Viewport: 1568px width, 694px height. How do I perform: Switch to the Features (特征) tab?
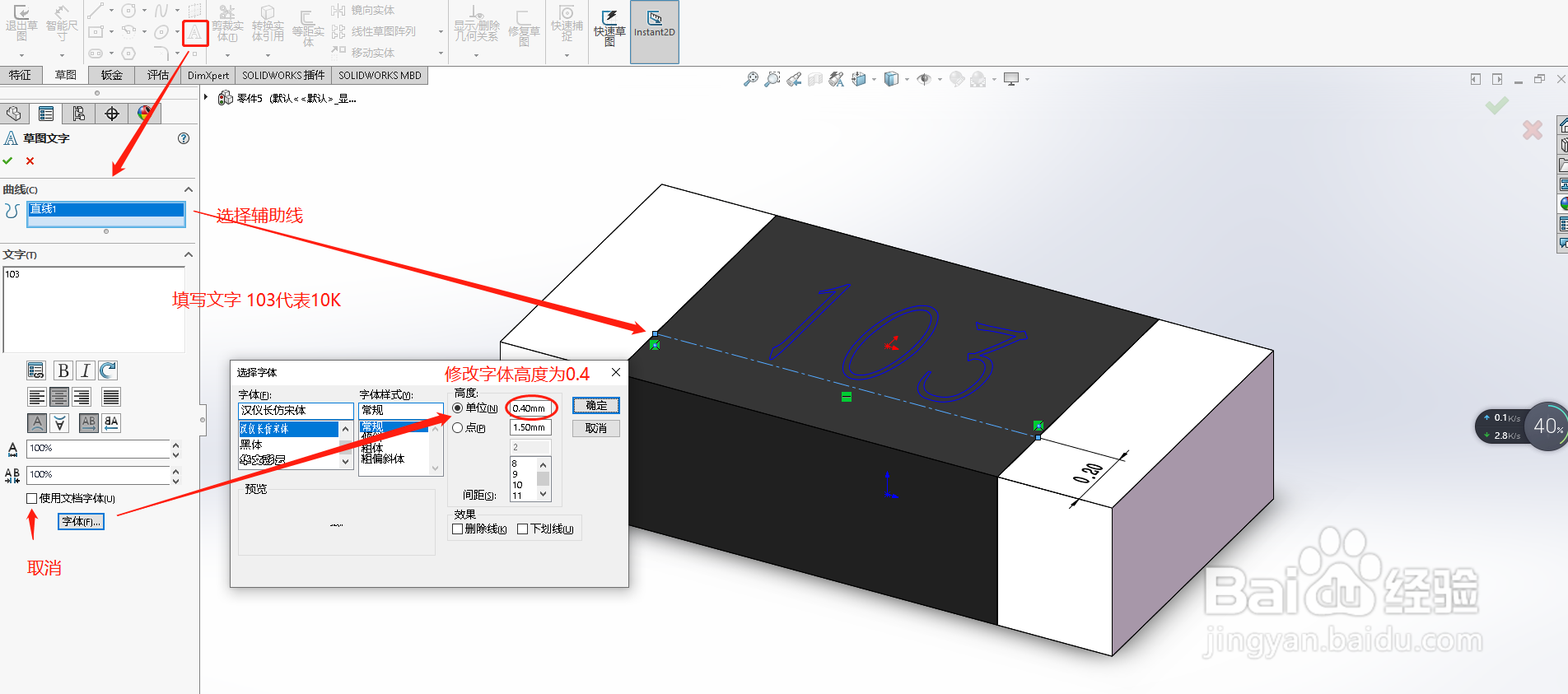(x=20, y=75)
